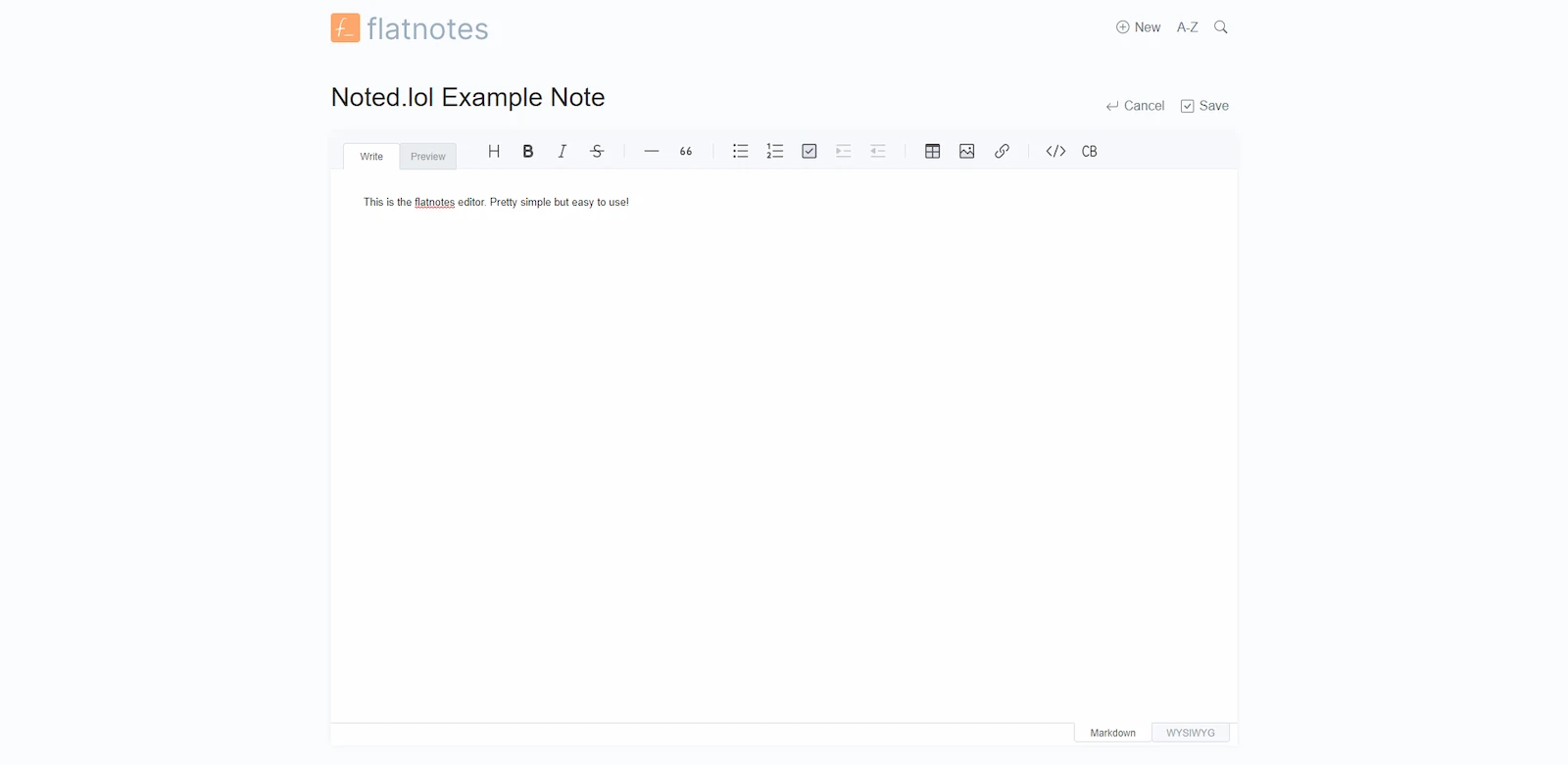Toggle bold formatting
Viewport: 1568px width, 765px height.
pyautogui.click(x=528, y=151)
